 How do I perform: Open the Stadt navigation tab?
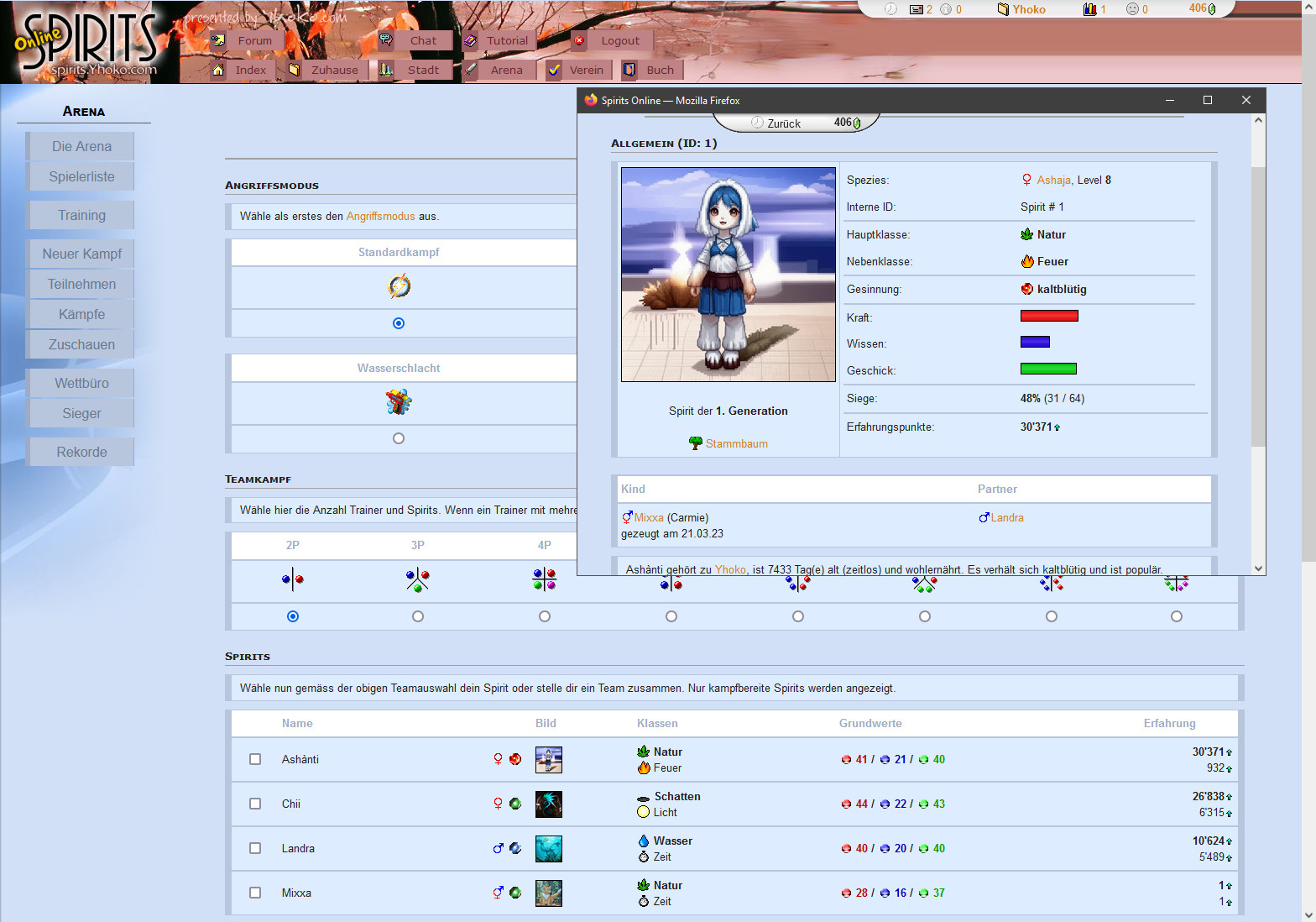pos(423,71)
